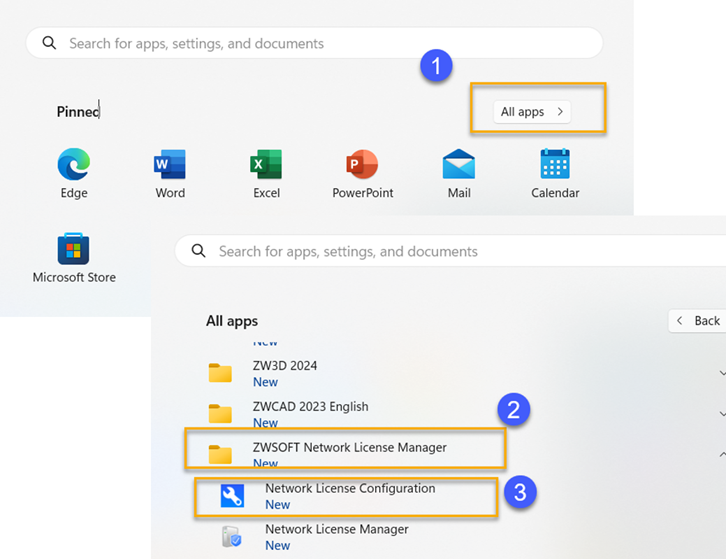Go back using the Back button
Image resolution: width=726 pixels, height=559 pixels.
pyautogui.click(x=697, y=320)
